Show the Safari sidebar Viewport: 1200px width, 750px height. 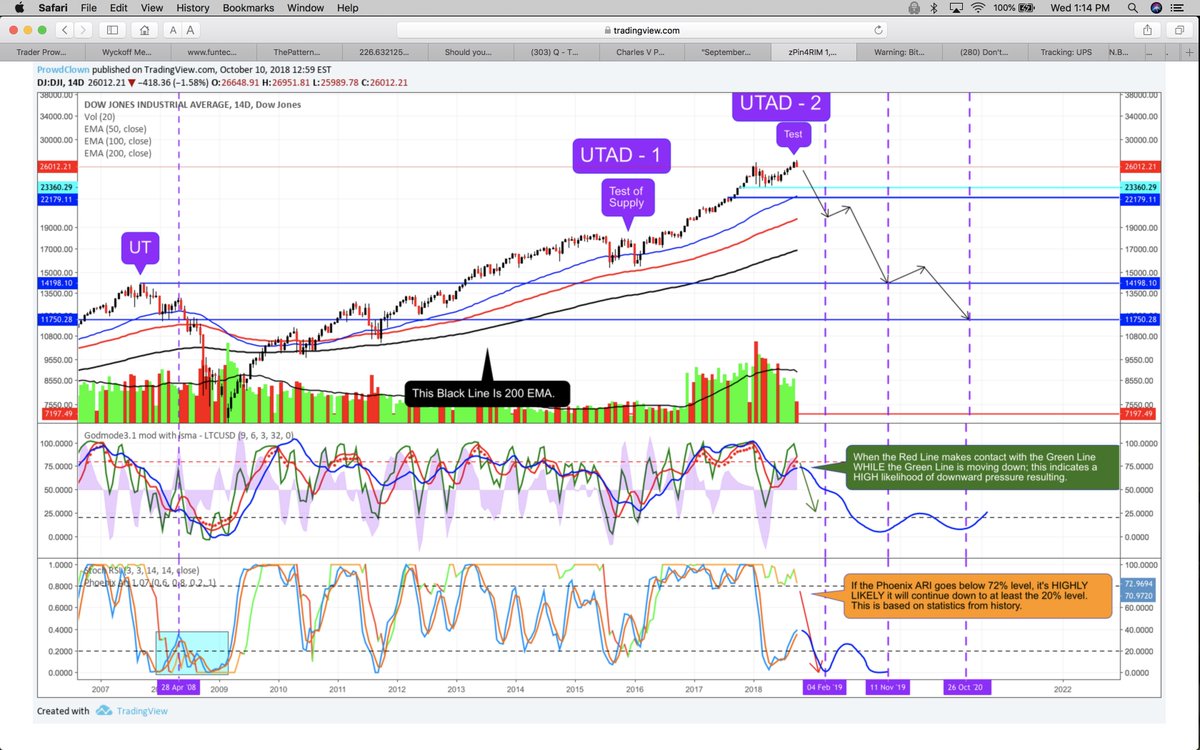pos(112,31)
